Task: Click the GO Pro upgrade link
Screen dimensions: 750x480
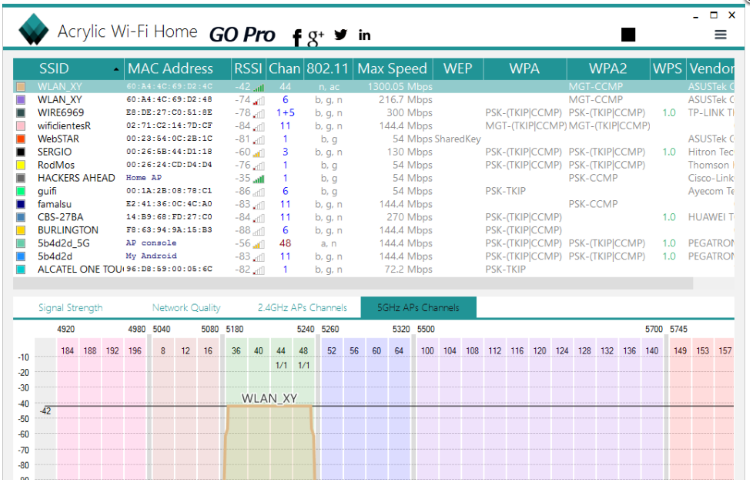Action: [x=242, y=34]
